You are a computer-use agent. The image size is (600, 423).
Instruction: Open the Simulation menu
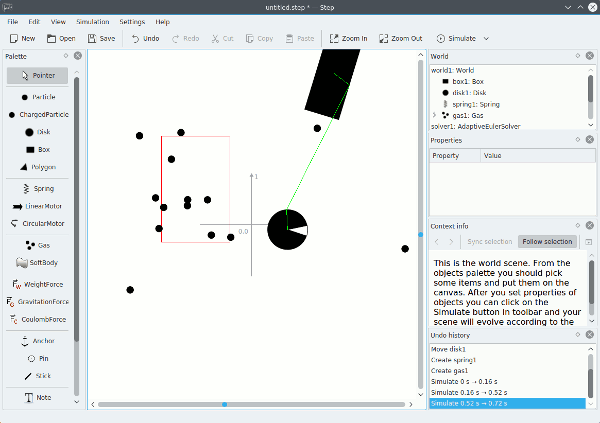pos(93,21)
